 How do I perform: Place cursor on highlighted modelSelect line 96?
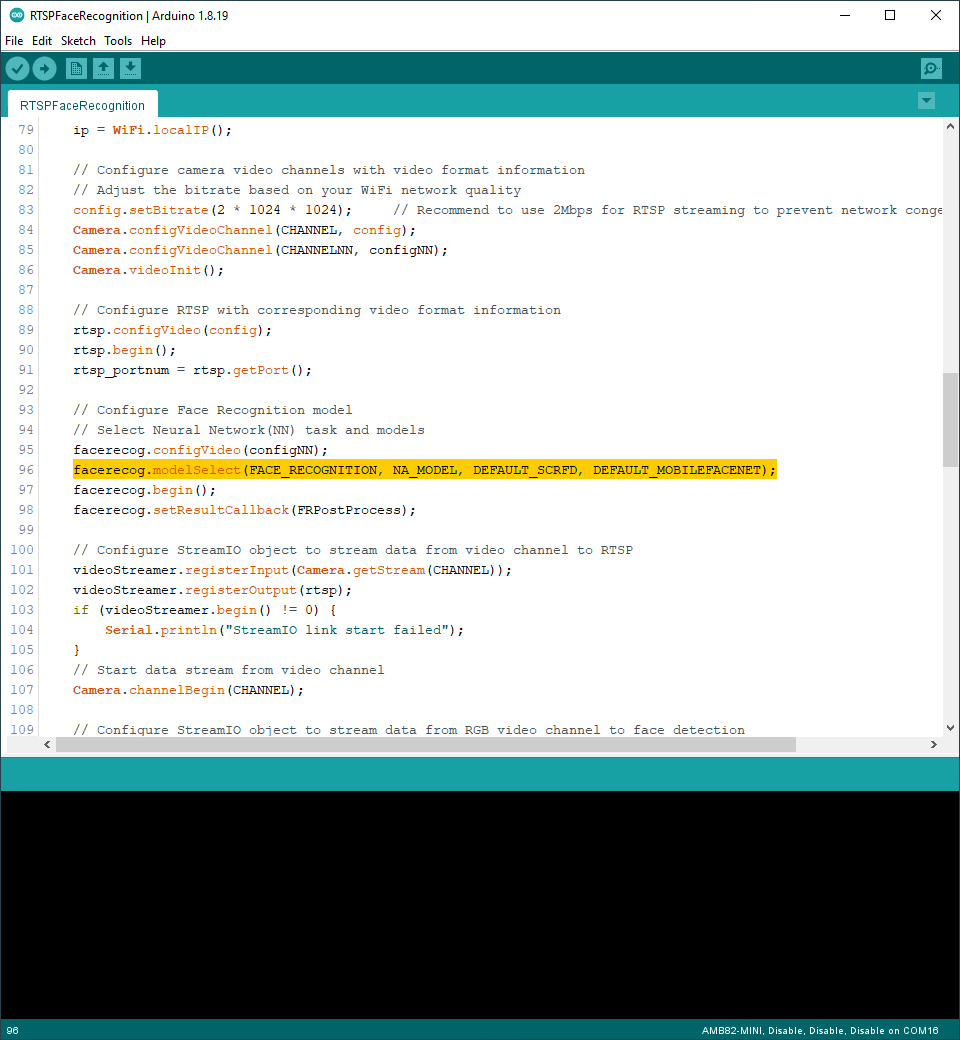coord(424,470)
